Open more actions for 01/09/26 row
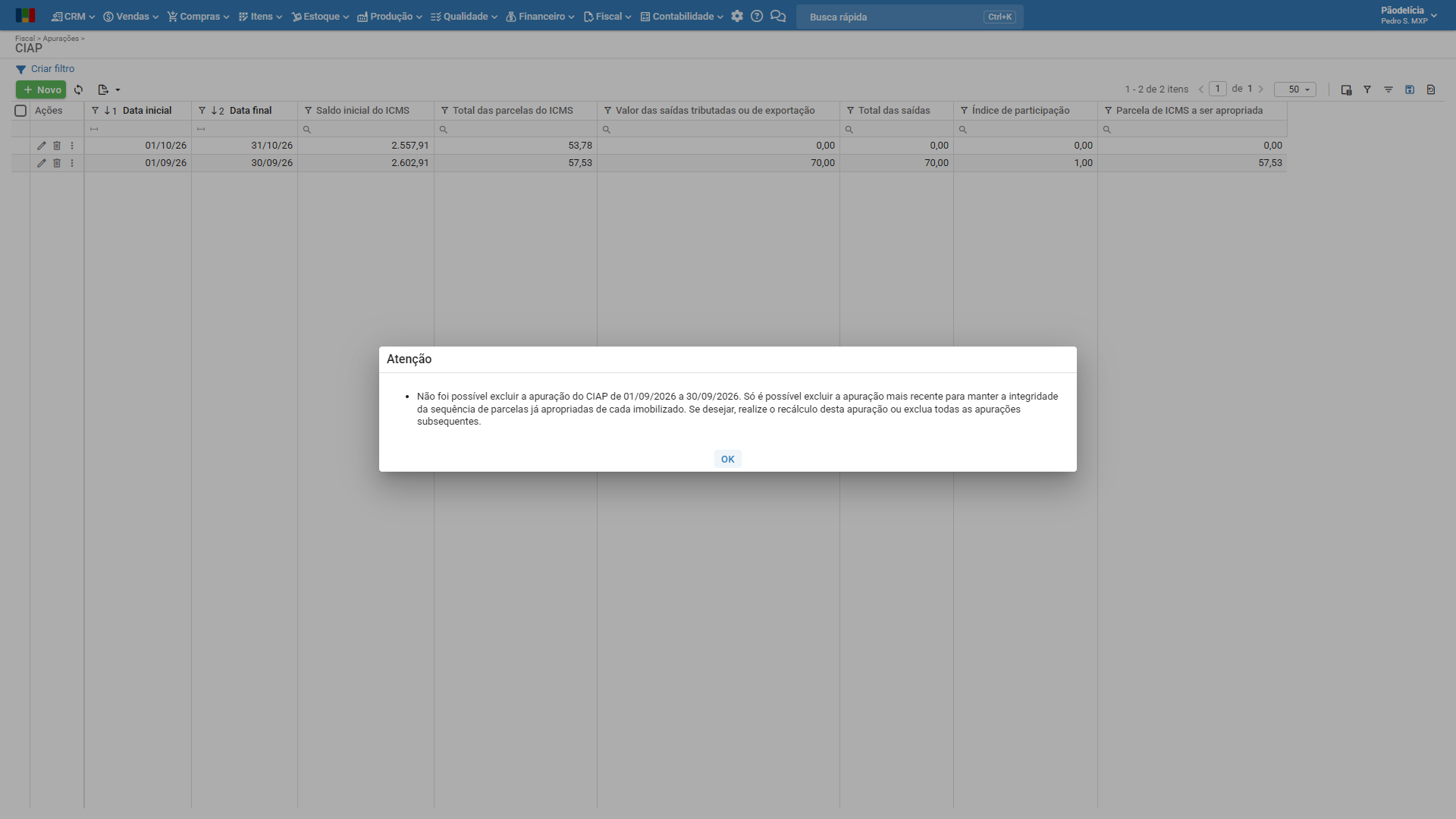The width and height of the screenshot is (1456, 819). (72, 163)
